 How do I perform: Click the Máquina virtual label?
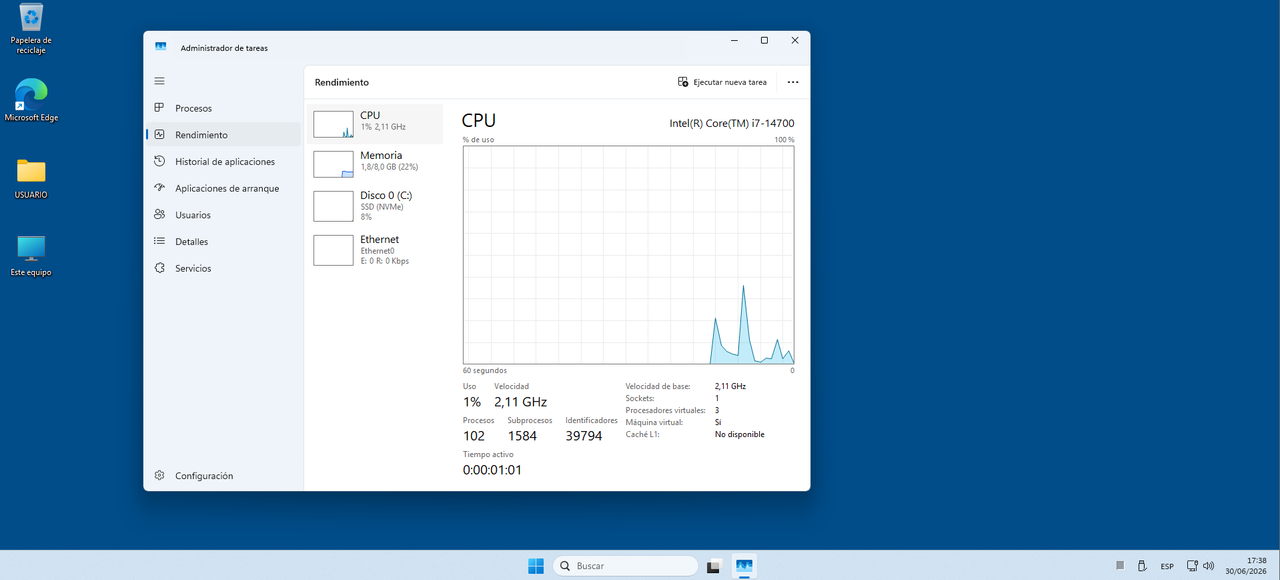pos(654,422)
